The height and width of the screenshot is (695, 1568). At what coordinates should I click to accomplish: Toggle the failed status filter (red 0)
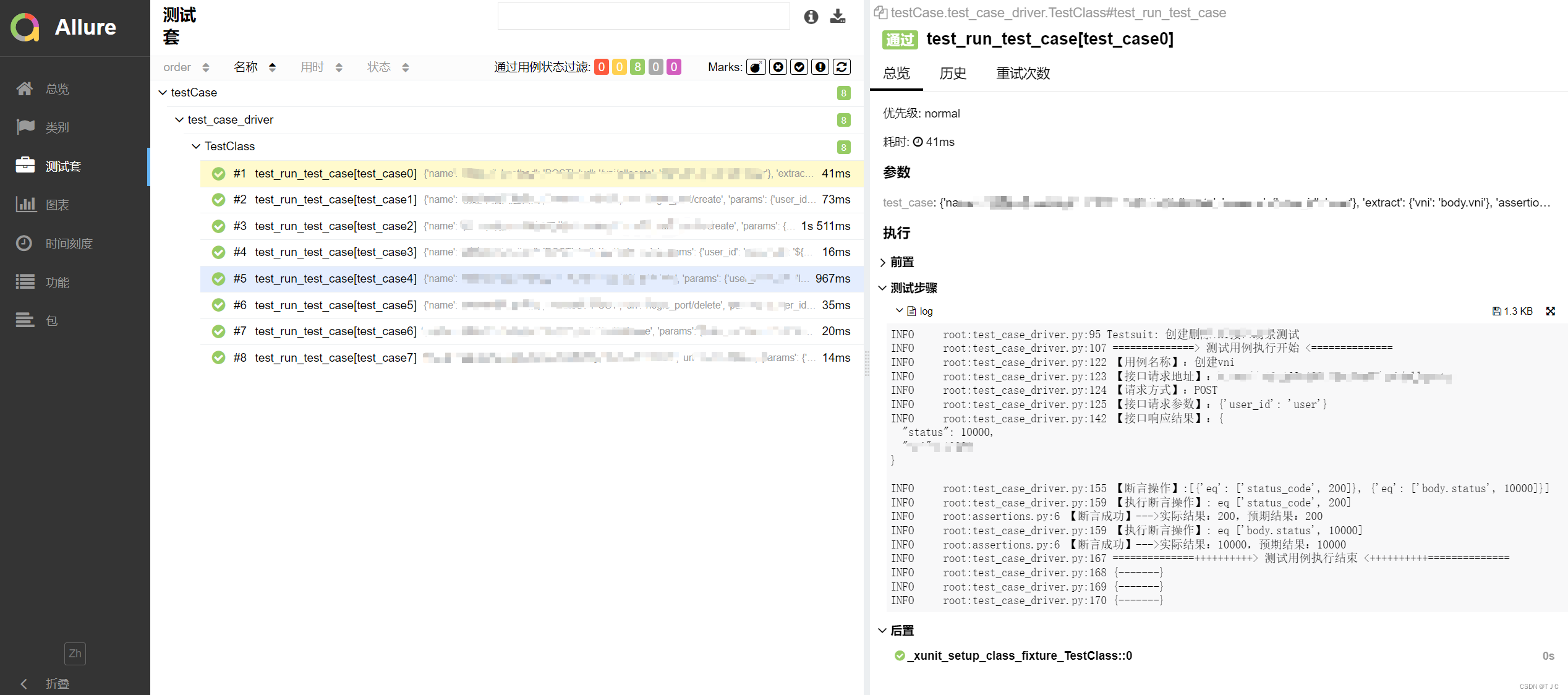coord(602,67)
